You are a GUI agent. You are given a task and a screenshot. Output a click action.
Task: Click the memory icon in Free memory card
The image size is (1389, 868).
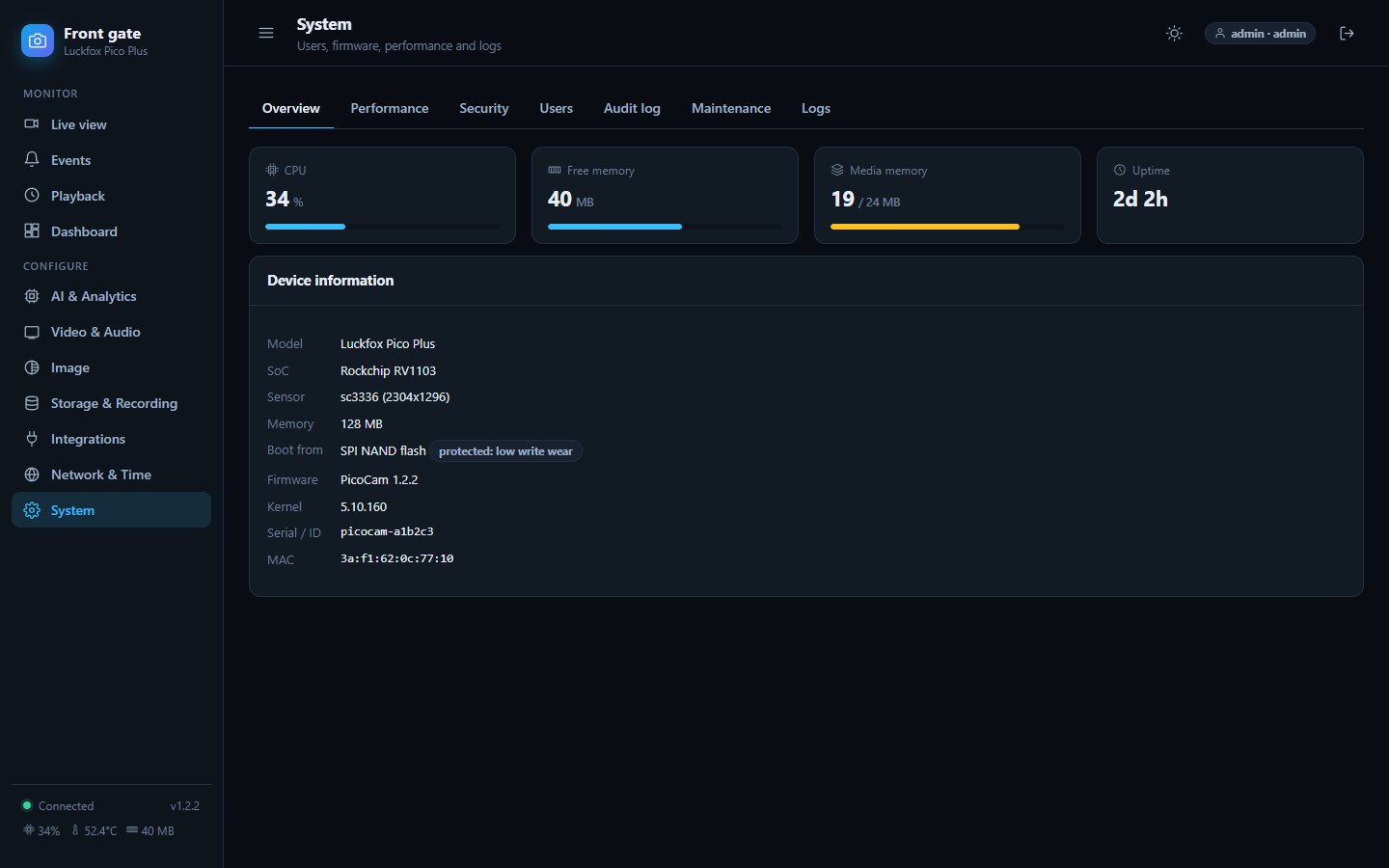click(x=555, y=170)
